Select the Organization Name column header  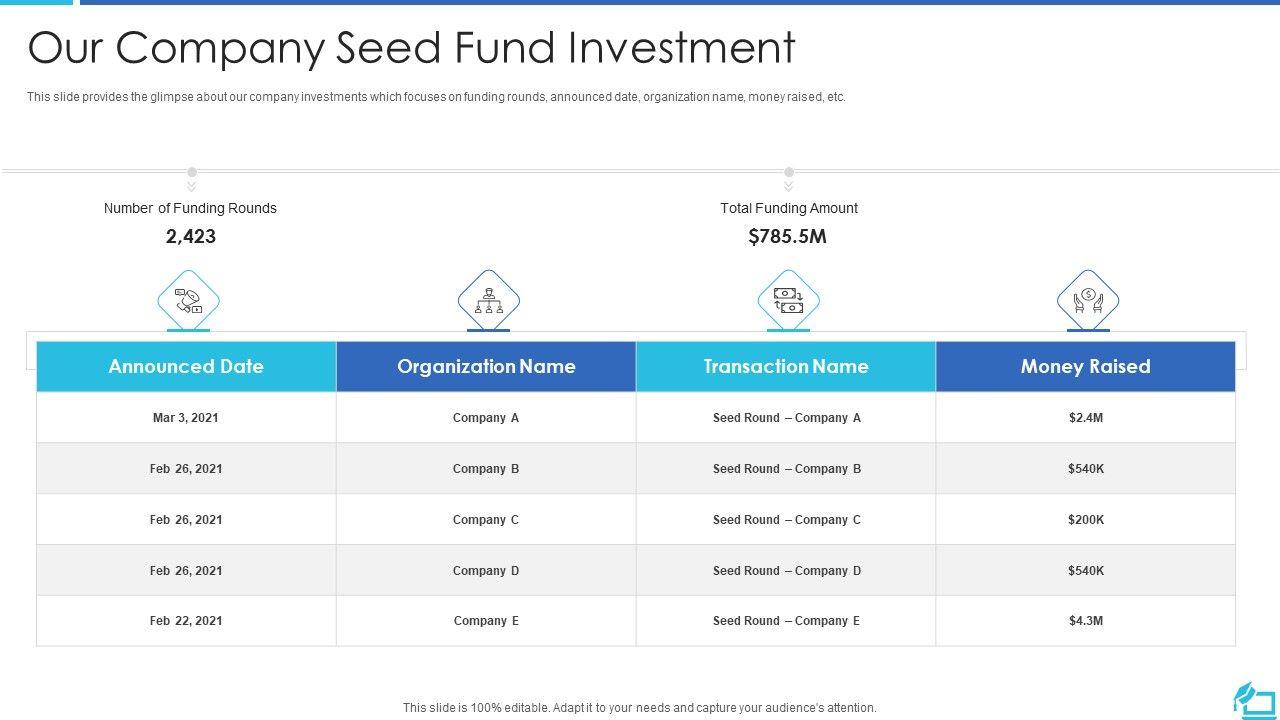coord(486,367)
